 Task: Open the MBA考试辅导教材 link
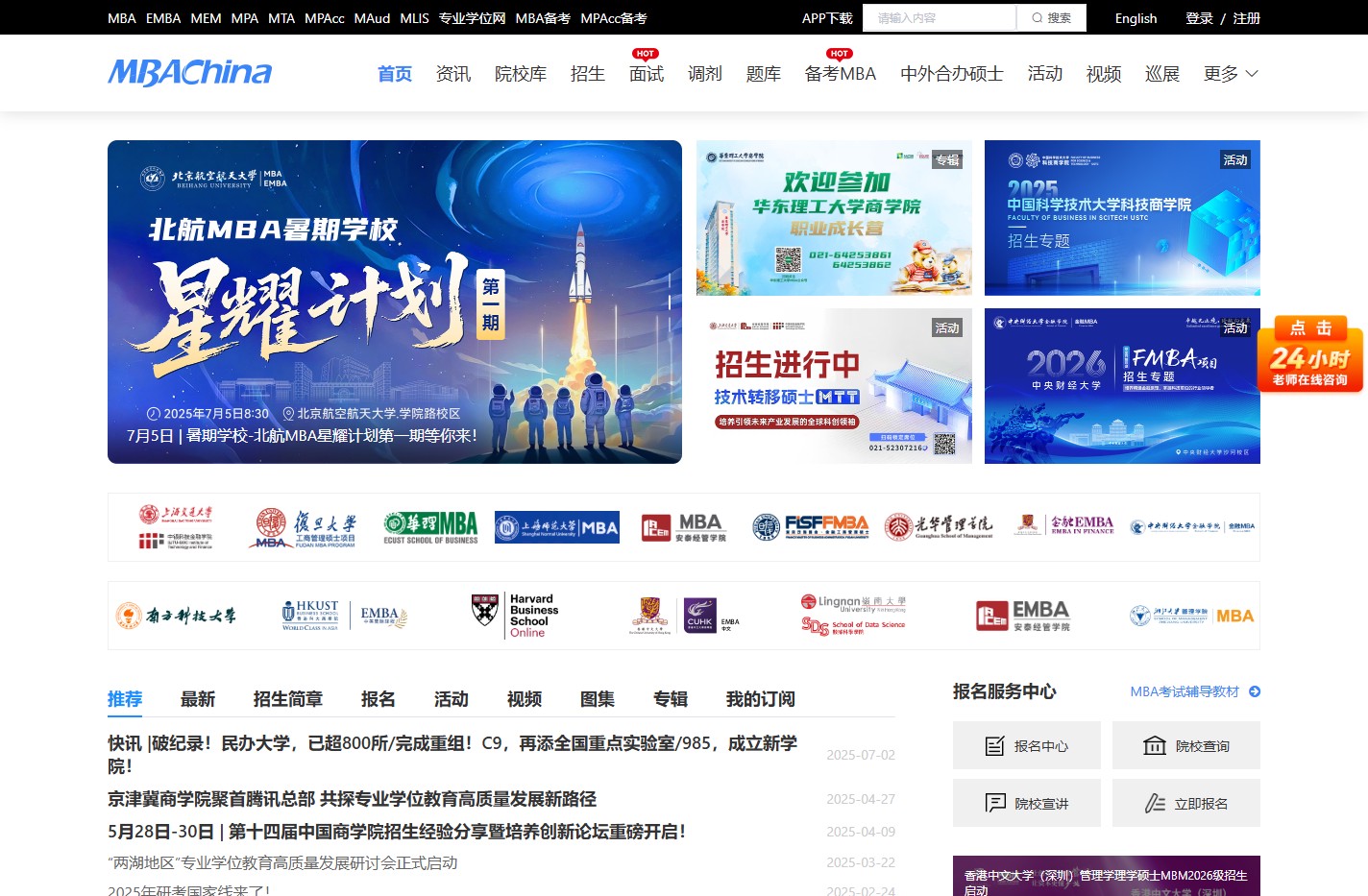[1185, 691]
